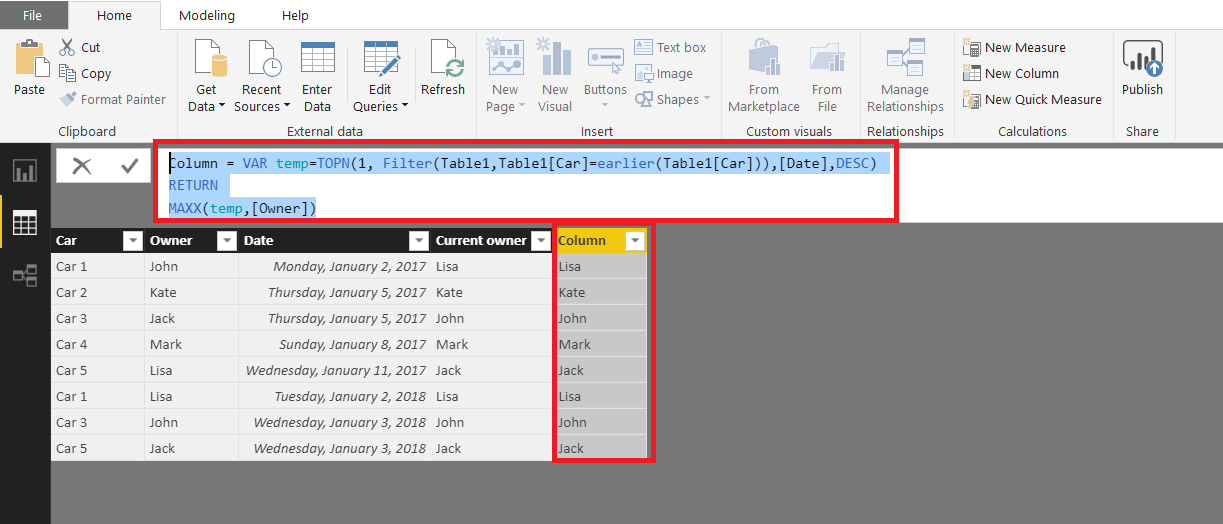1223x524 pixels.
Task: Click 'Kate' in the Current owner column
Action: pyautogui.click(x=492, y=292)
